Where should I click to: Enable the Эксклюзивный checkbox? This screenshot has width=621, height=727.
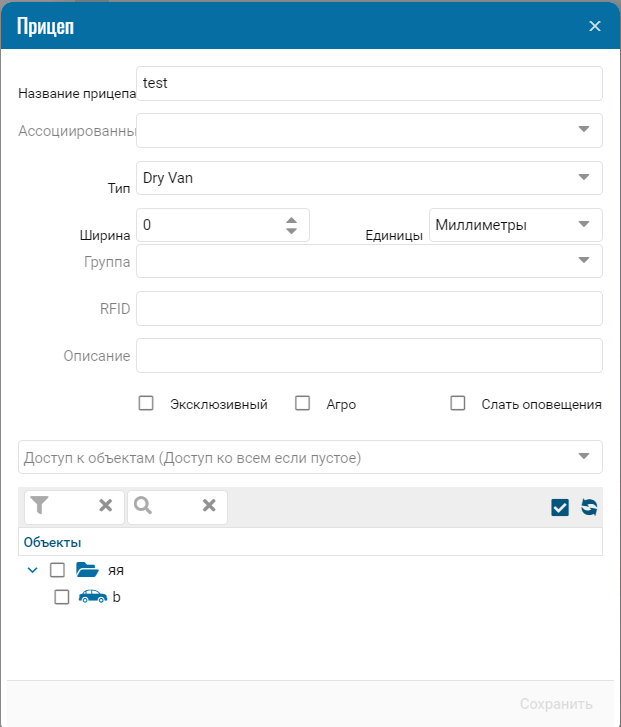point(146,403)
